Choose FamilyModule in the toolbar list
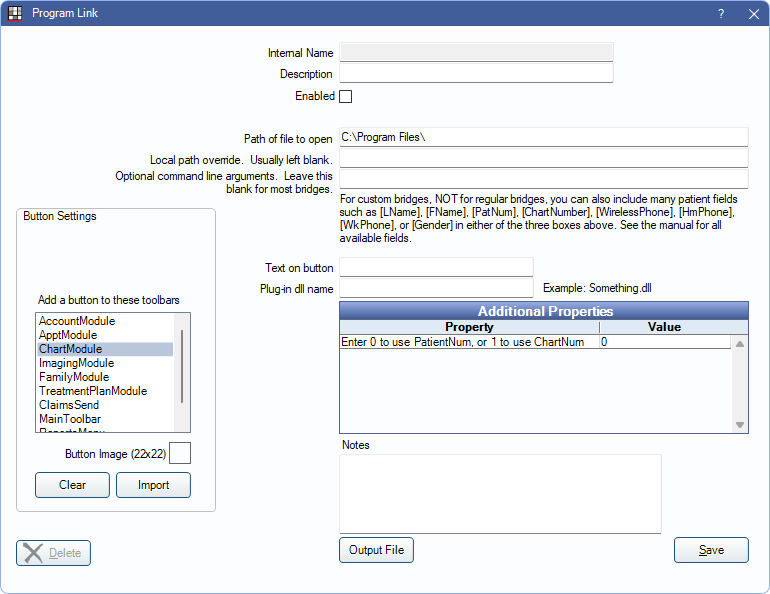Viewport: 770px width, 594px height. click(73, 377)
